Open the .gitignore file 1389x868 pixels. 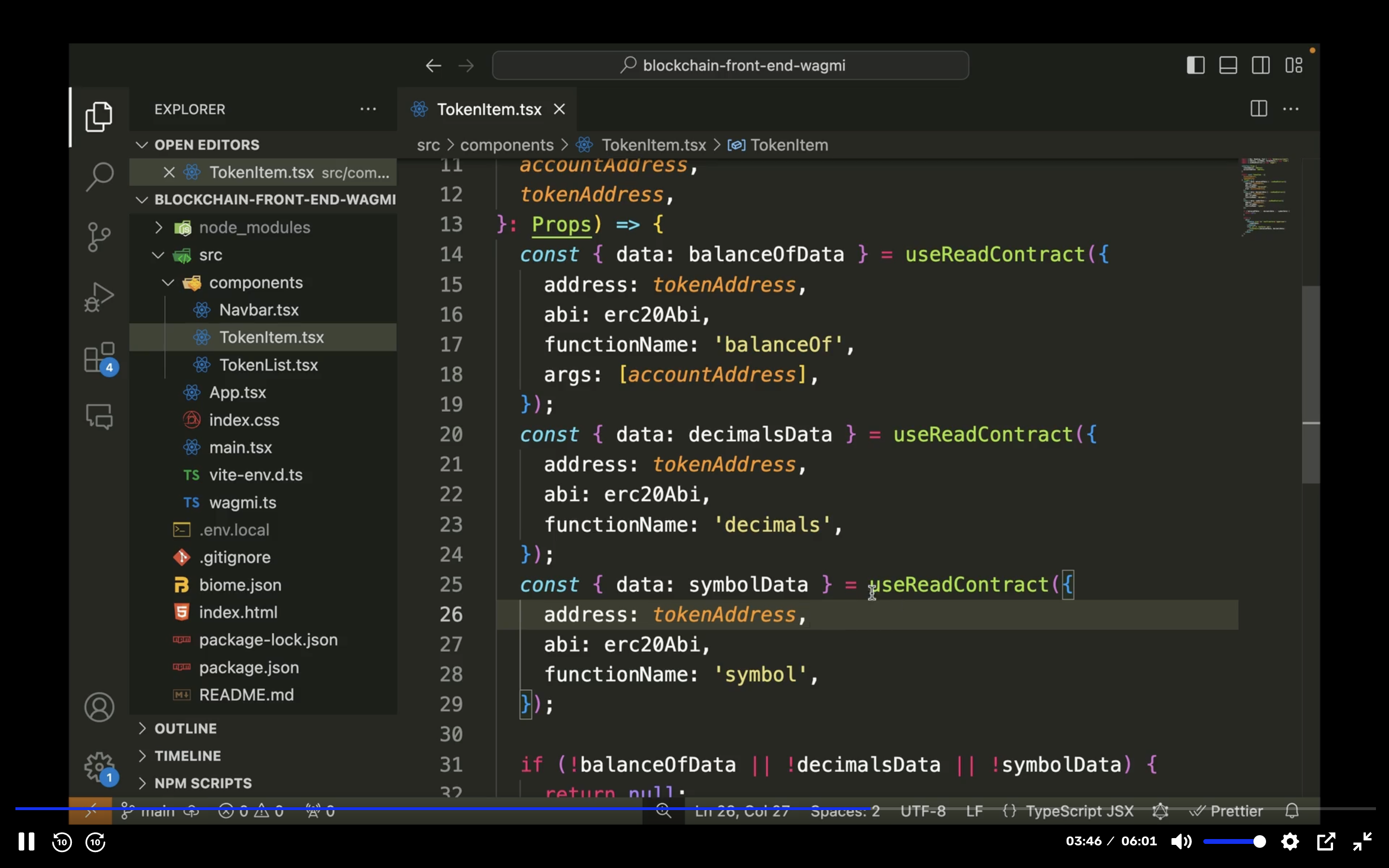coord(263,557)
